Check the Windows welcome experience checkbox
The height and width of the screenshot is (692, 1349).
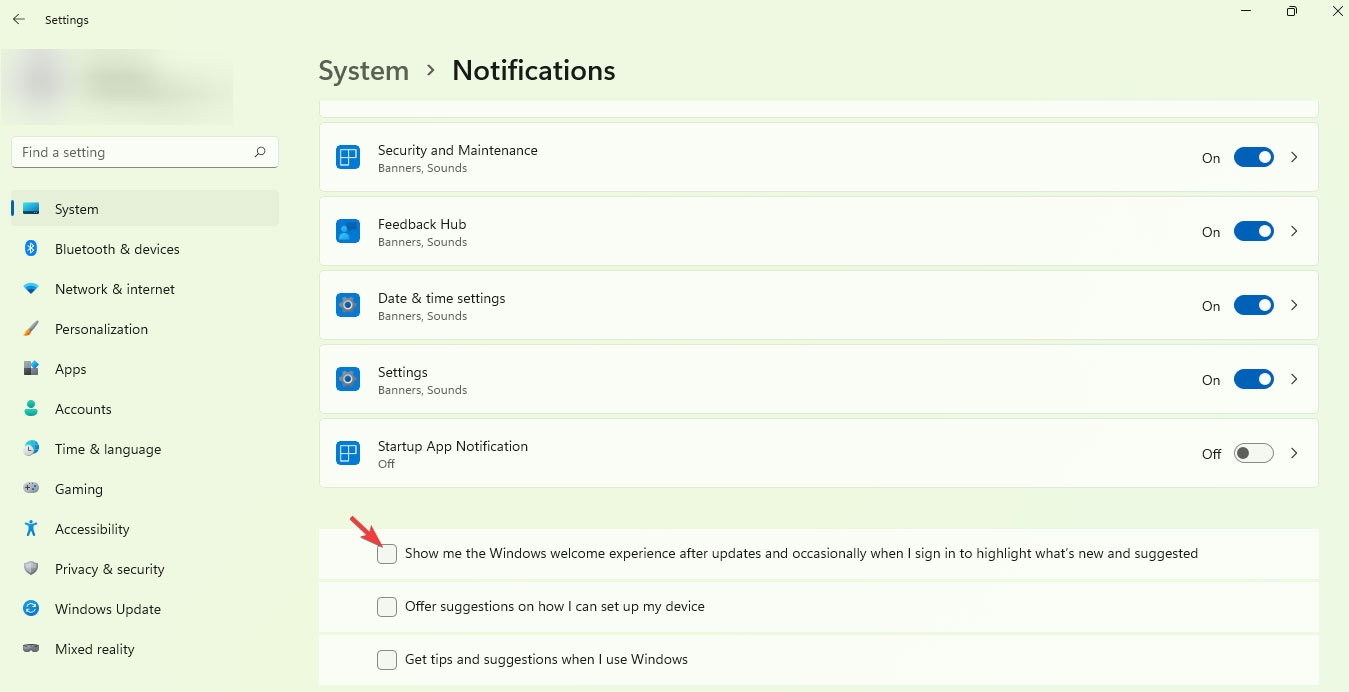point(387,553)
